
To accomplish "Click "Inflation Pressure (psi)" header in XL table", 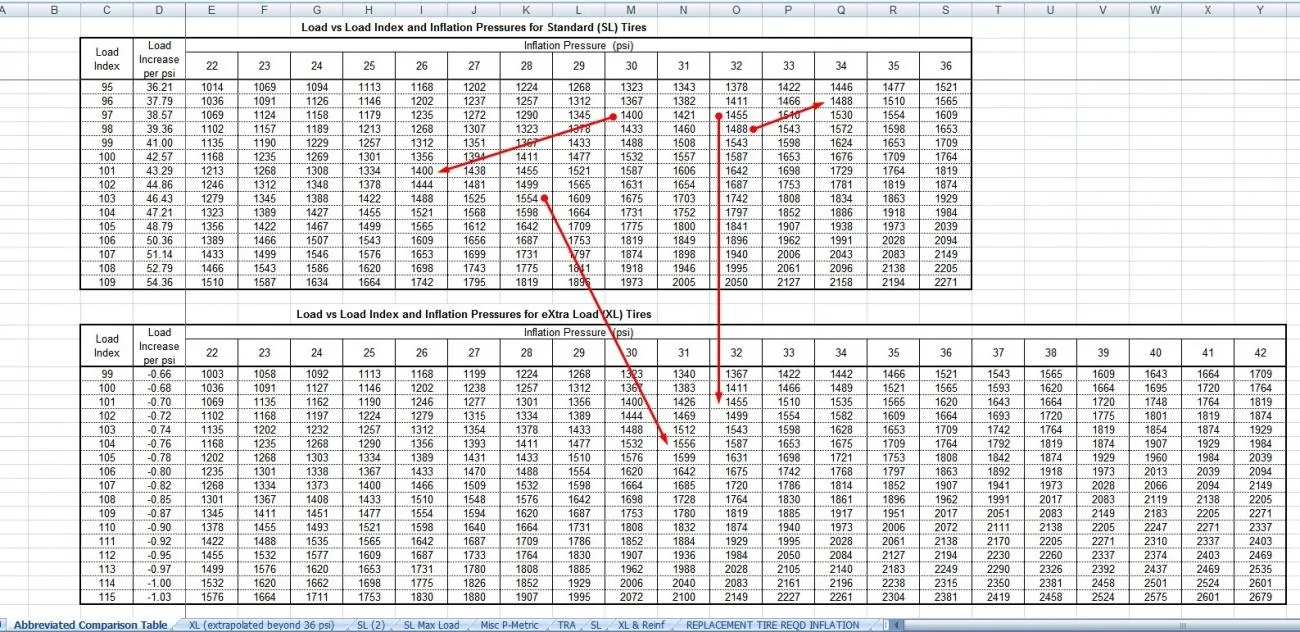I will click(x=578, y=332).
